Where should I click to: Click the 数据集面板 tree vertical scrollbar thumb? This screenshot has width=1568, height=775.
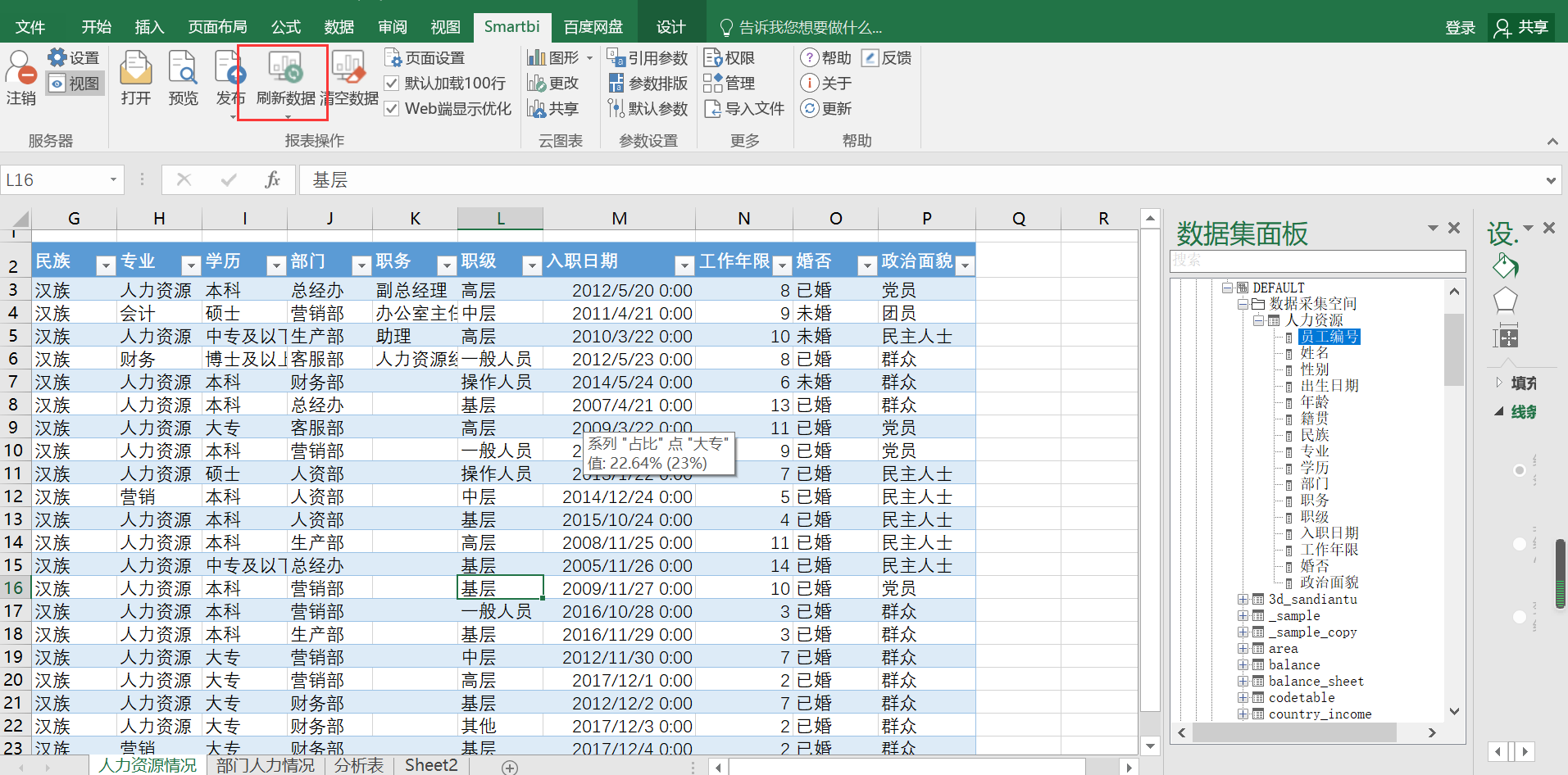tap(1453, 348)
